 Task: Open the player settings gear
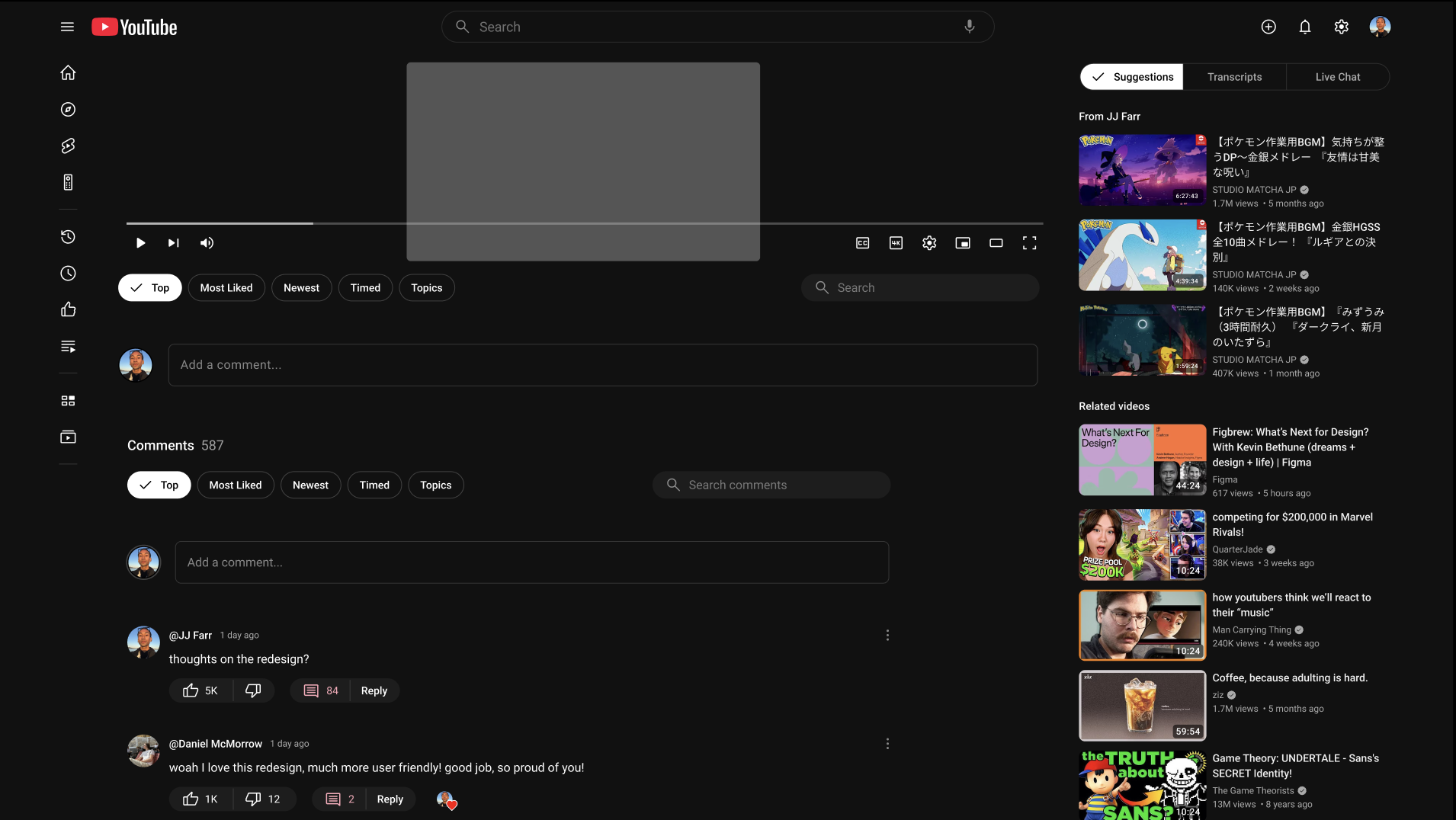pos(929,243)
